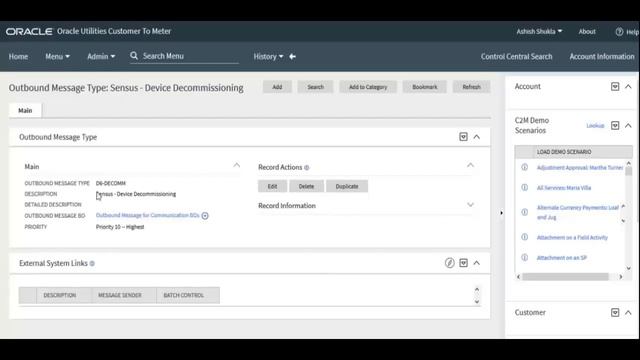Go to Home

(18, 57)
